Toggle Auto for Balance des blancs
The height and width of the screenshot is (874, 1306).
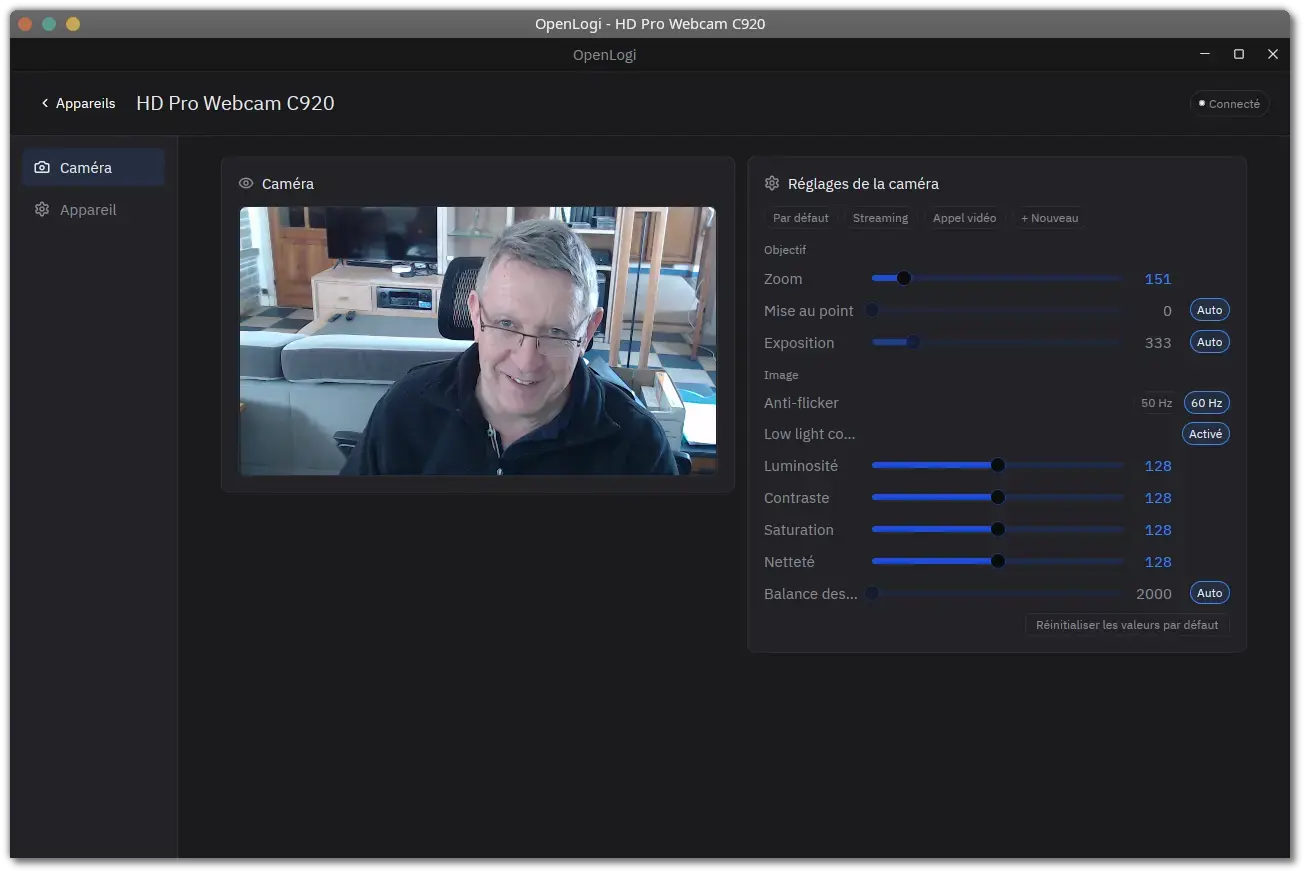1209,593
